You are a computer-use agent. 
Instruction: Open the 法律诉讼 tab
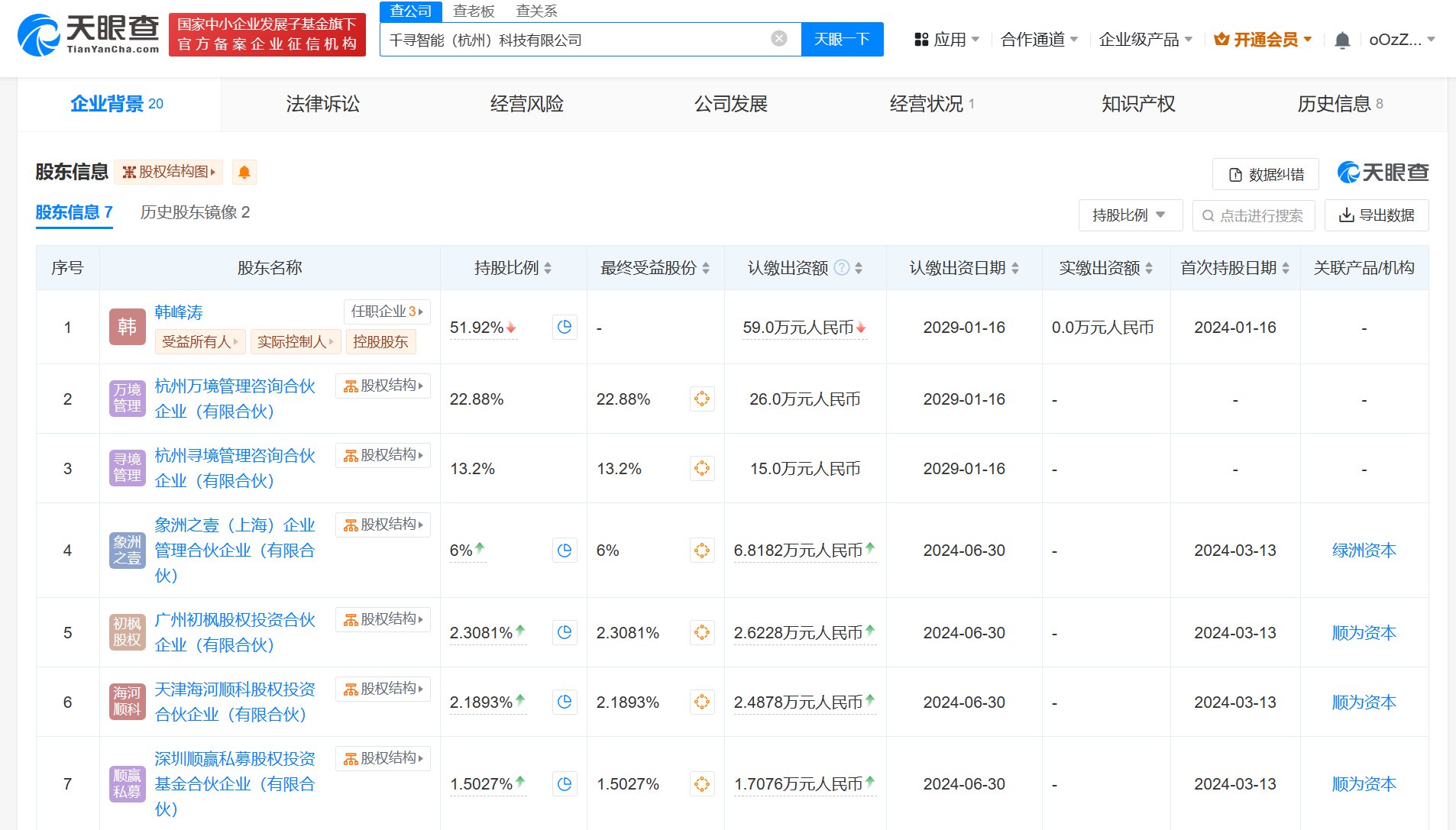322,104
